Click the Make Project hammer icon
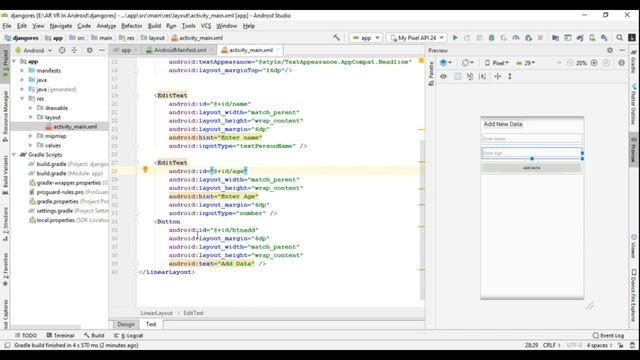The image size is (640, 360). (x=336, y=38)
